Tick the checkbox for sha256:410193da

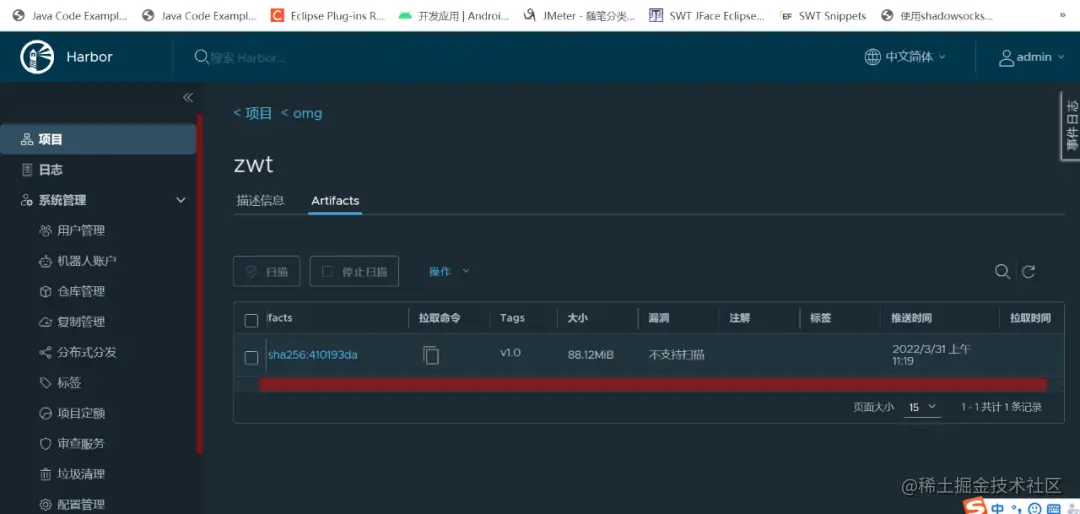tap(251, 358)
